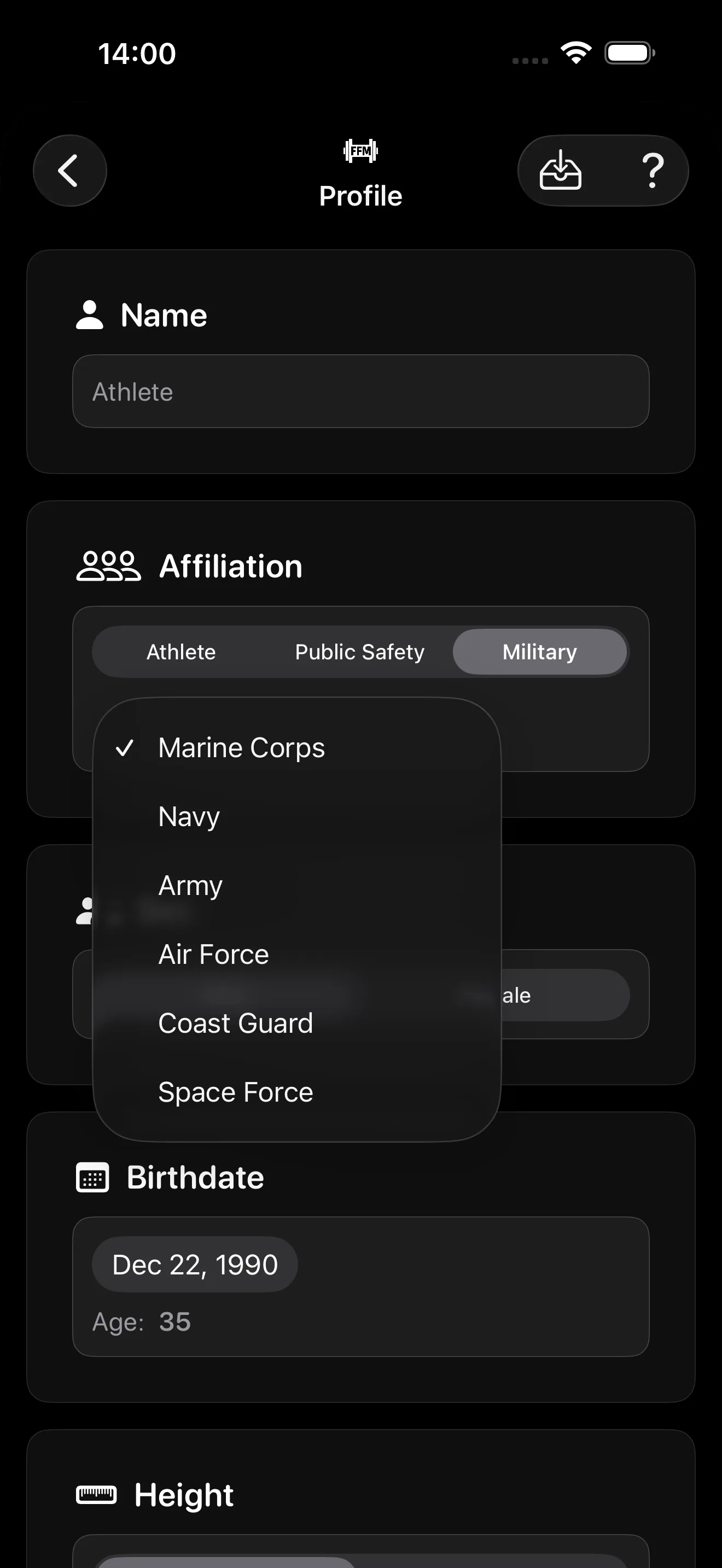Open help via the question mark icon
The height and width of the screenshot is (1568, 722).
click(x=653, y=171)
